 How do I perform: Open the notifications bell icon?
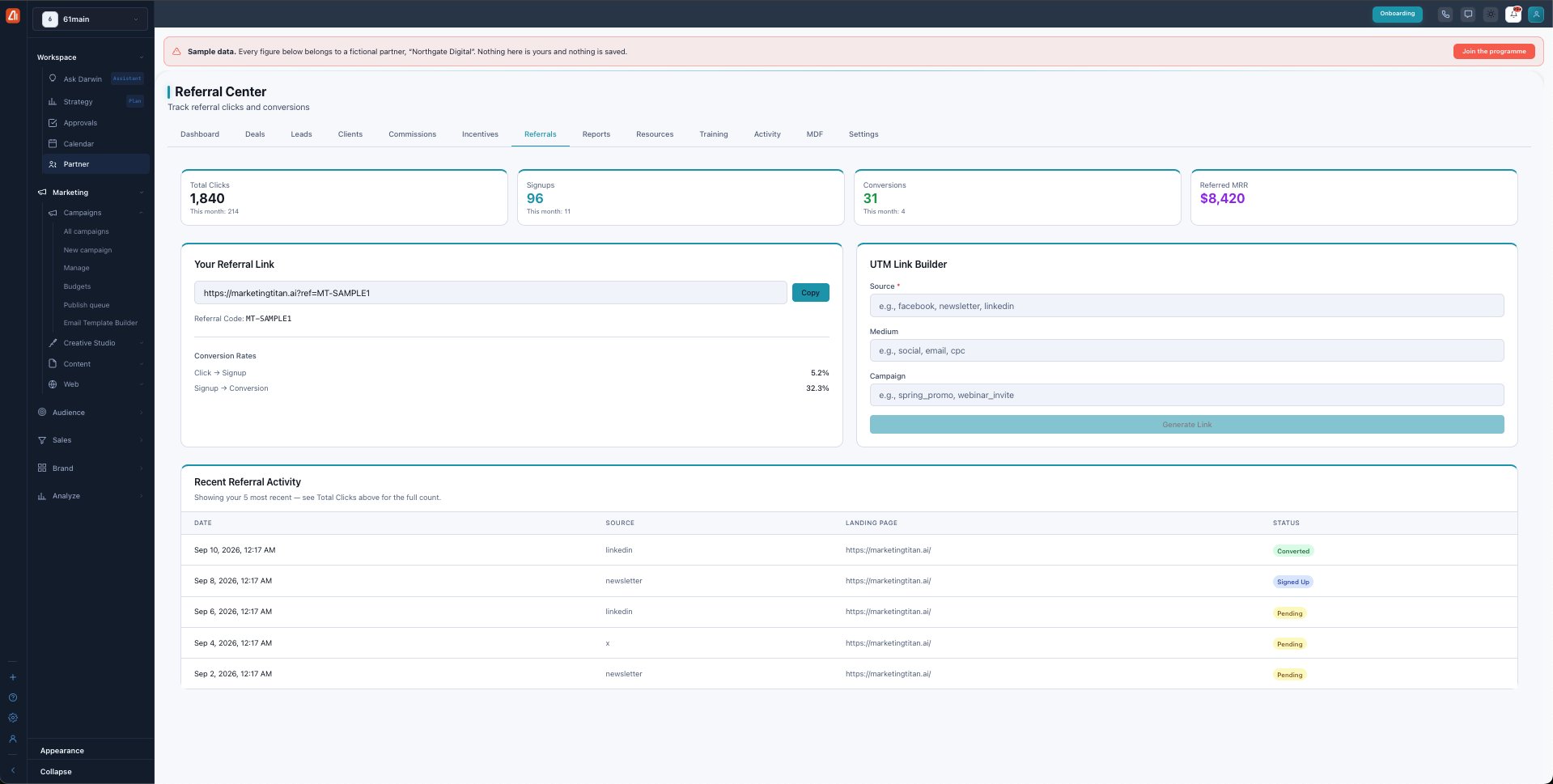(1513, 14)
